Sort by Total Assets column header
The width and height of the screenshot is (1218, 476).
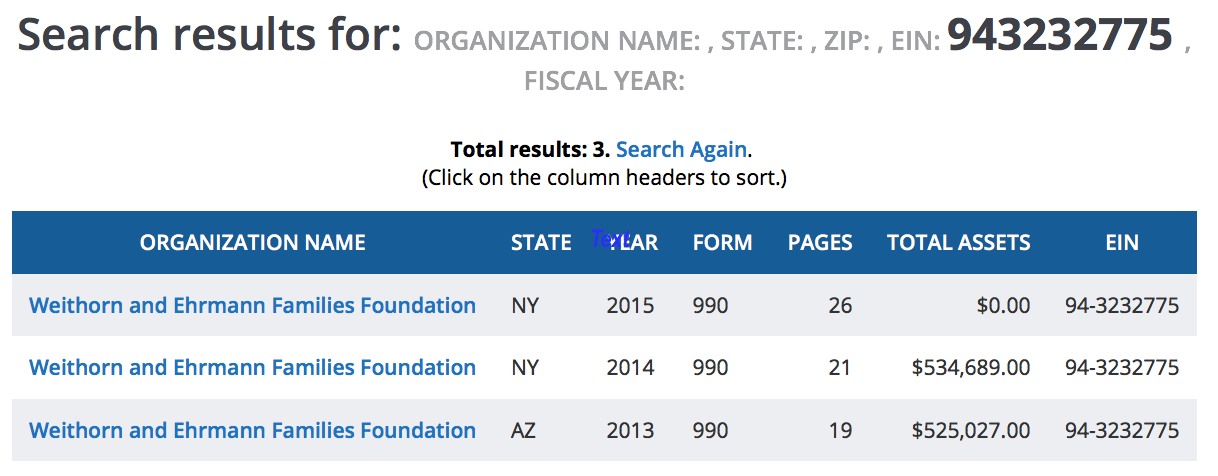click(x=958, y=243)
